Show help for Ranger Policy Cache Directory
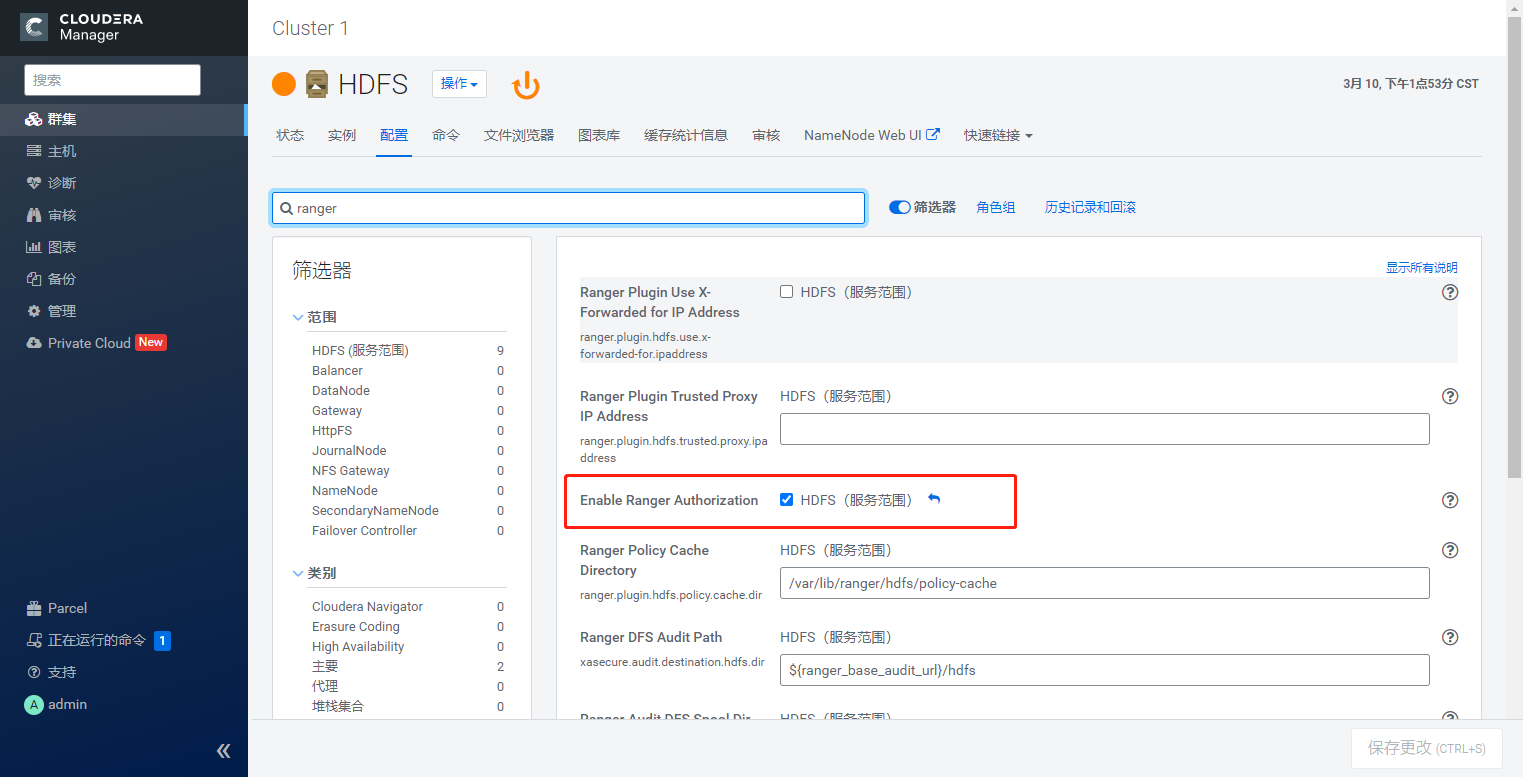The height and width of the screenshot is (777, 1523). coord(1449,550)
